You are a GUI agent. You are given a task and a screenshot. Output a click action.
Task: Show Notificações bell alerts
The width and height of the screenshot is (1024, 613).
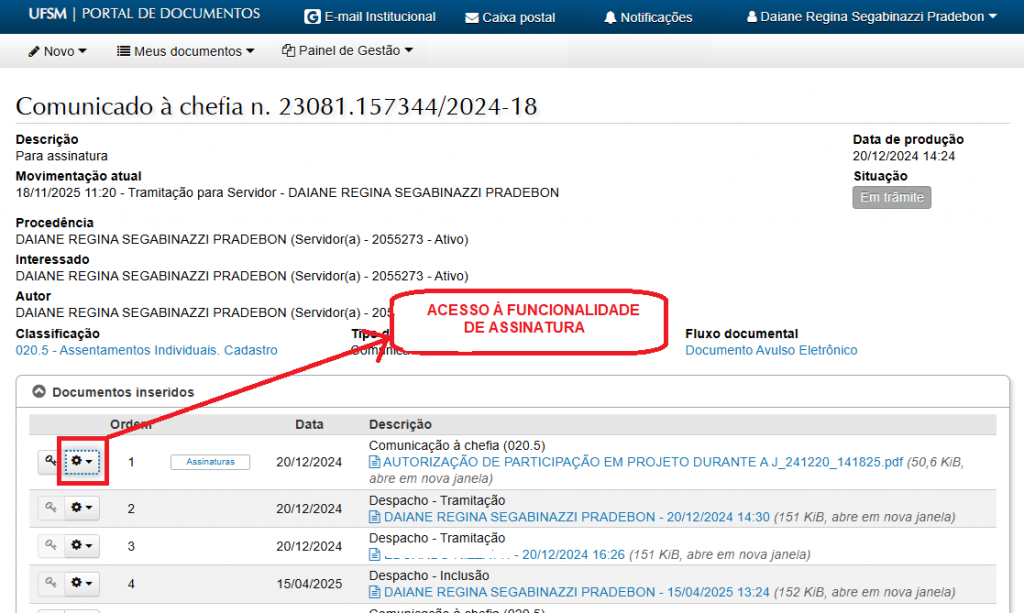click(x=648, y=17)
